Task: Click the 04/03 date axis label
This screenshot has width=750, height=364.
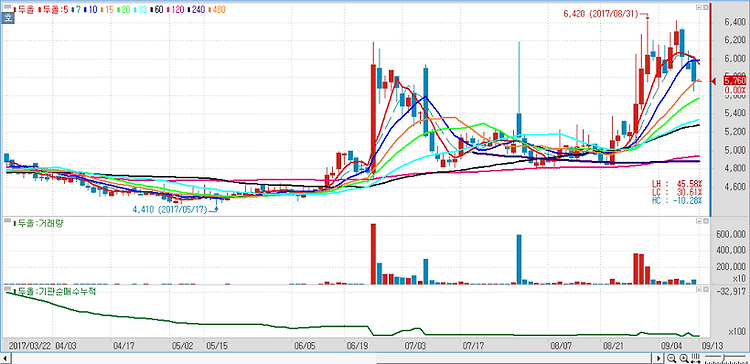Action: [65, 345]
